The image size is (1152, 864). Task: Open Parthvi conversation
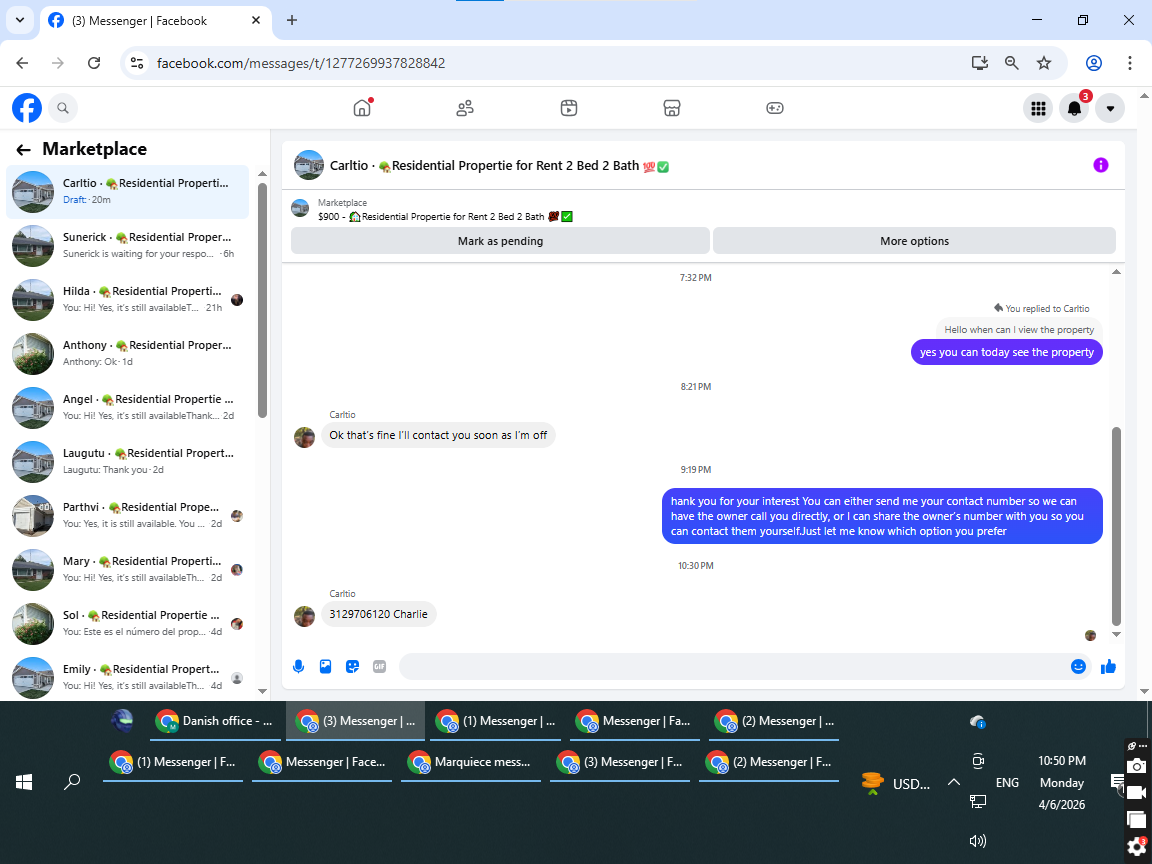click(x=128, y=516)
